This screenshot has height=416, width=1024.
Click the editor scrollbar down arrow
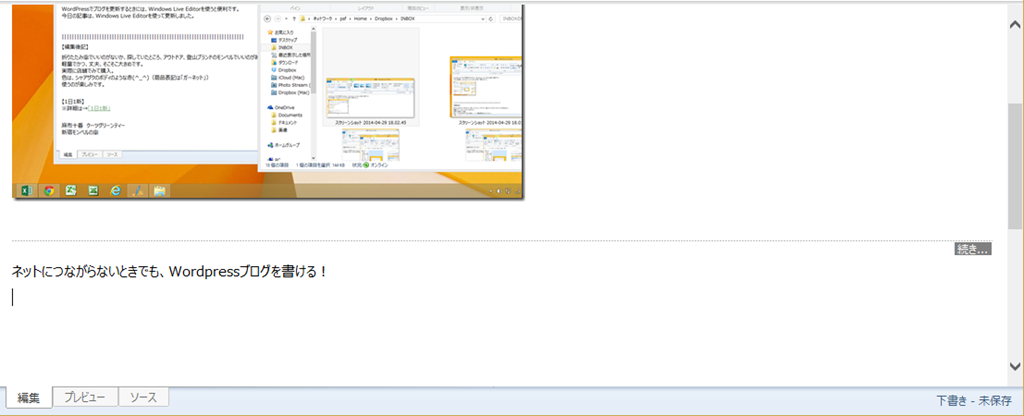point(1015,366)
